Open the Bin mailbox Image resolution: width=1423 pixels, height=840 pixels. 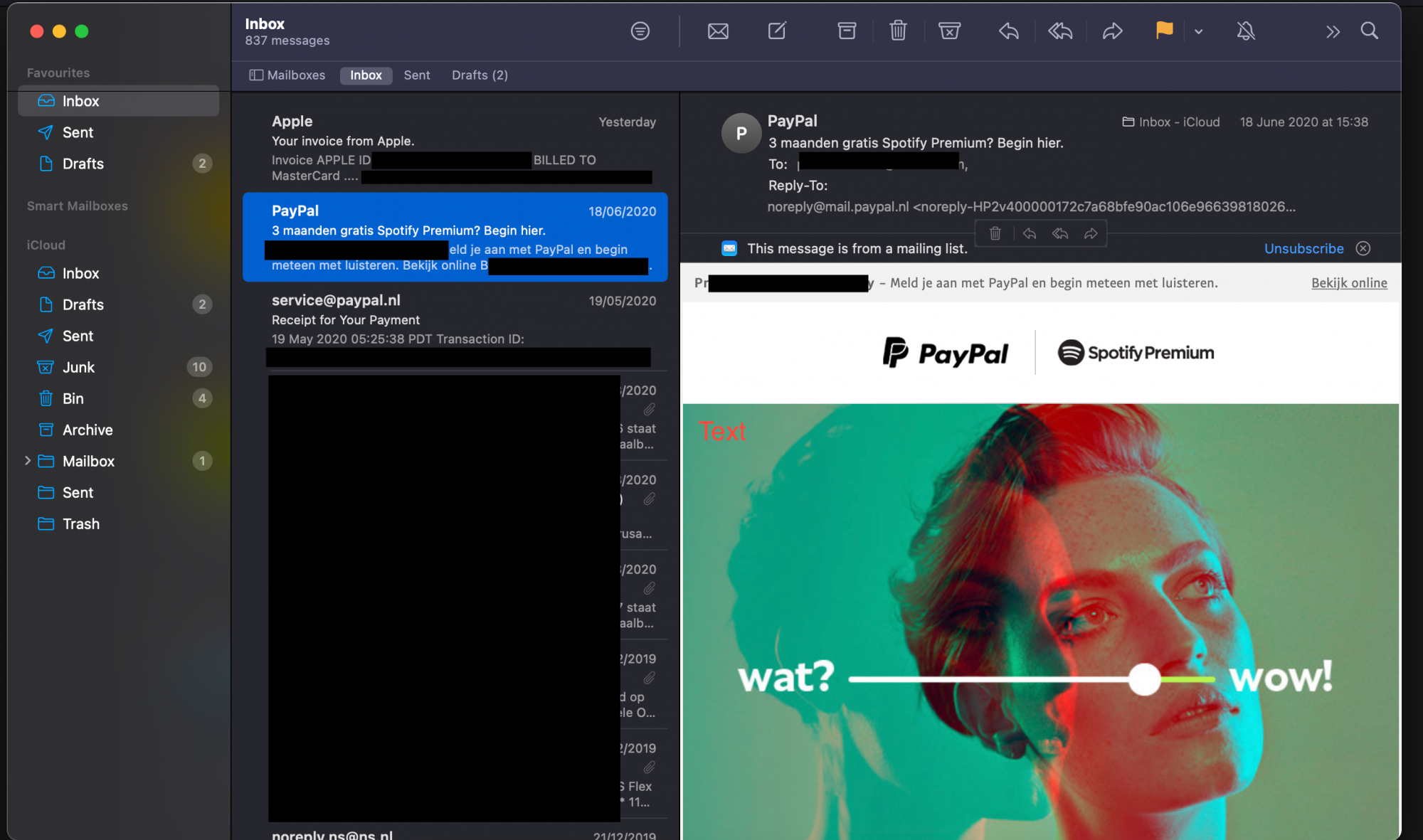tap(118, 398)
